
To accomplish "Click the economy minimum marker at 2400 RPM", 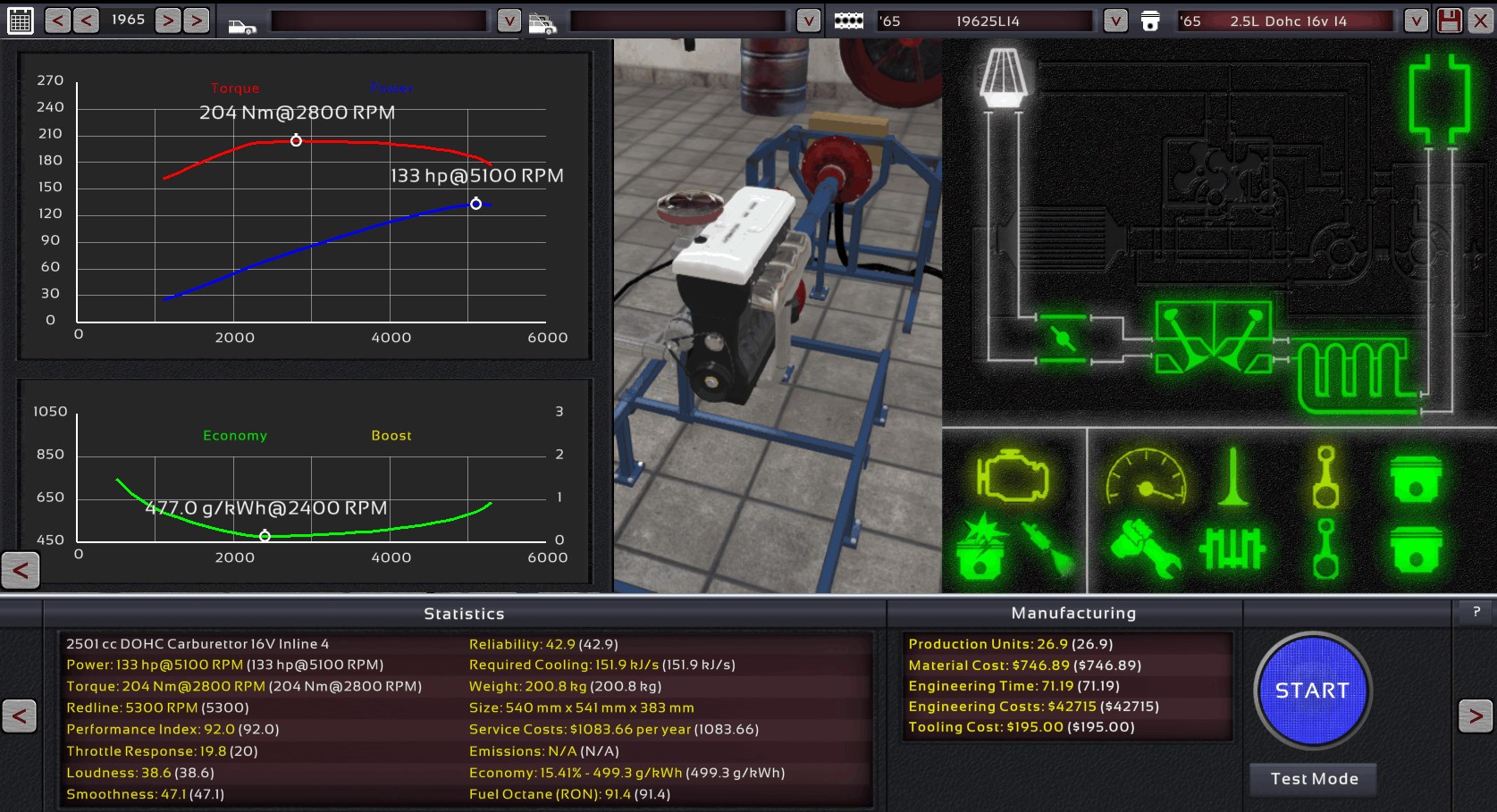I will (x=265, y=536).
